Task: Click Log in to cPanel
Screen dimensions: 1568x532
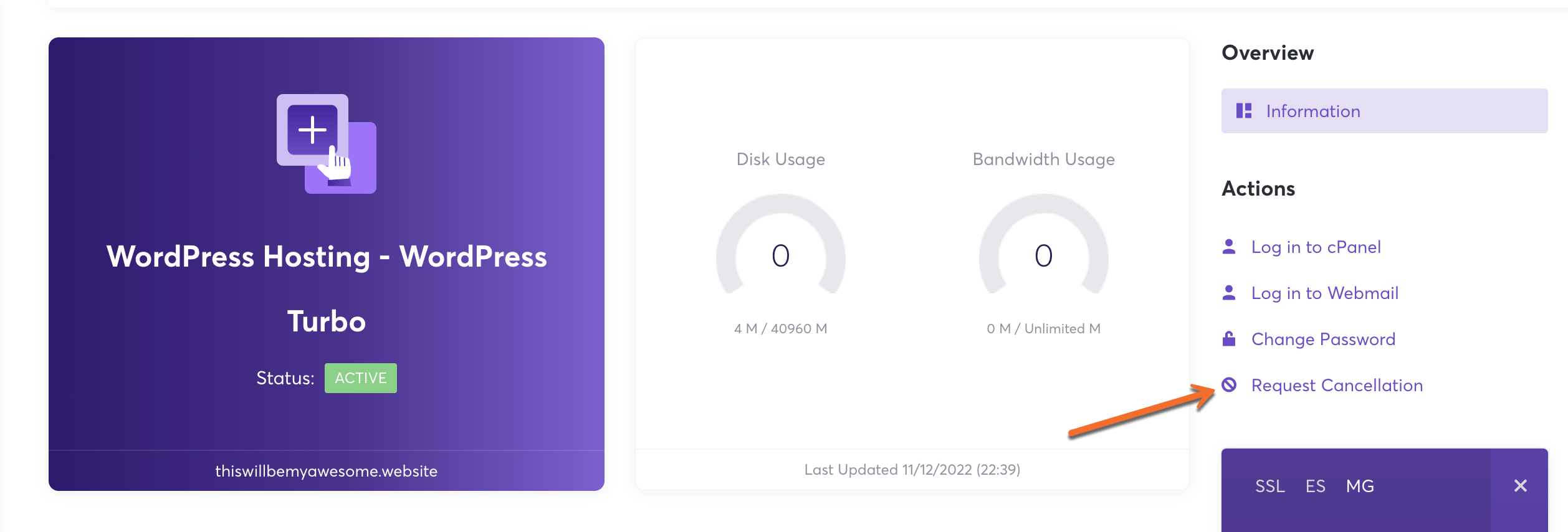Action: 1316,246
